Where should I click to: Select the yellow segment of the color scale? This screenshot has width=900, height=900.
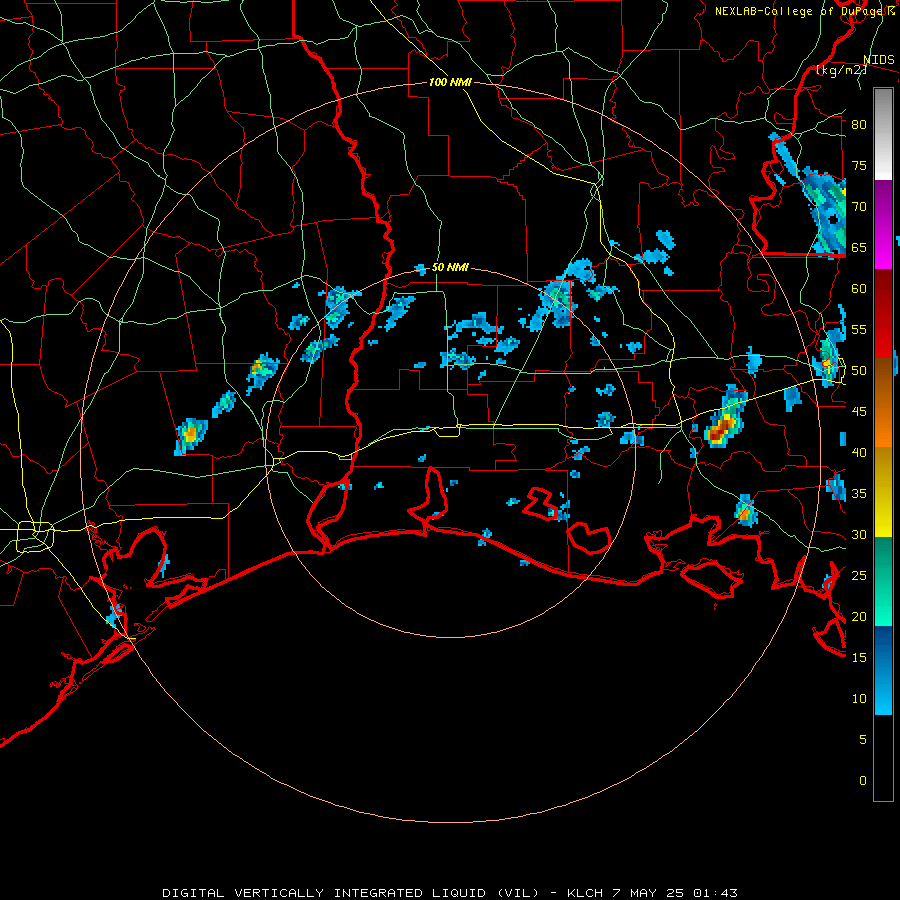[883, 492]
